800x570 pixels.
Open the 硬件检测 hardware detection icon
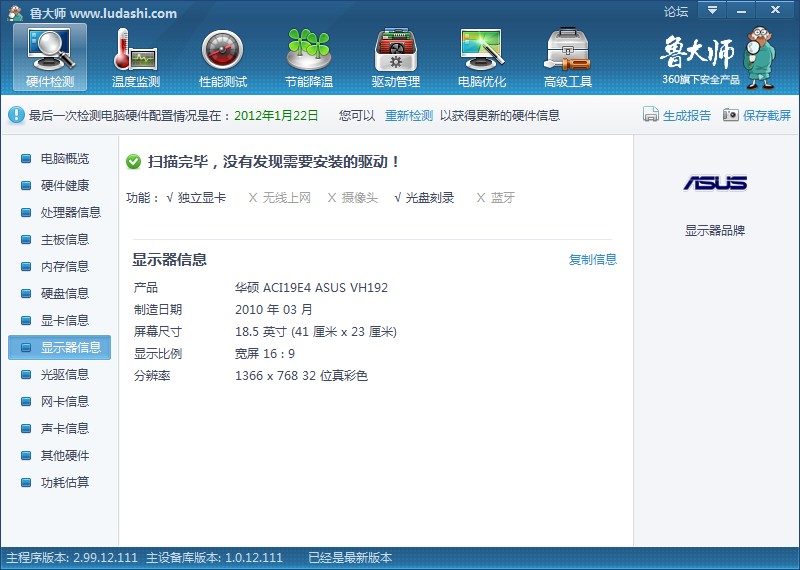(50, 57)
